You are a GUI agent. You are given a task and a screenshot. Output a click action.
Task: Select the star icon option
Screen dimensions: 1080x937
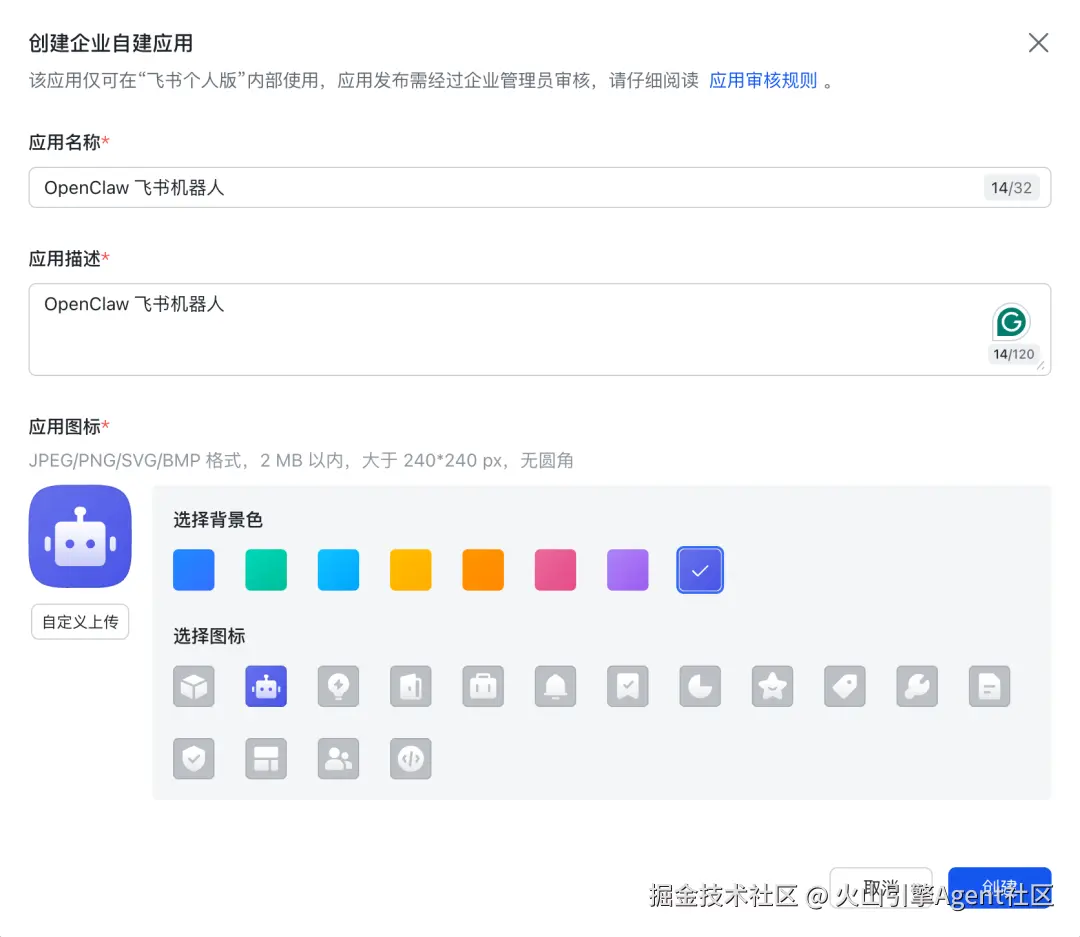[x=772, y=686]
